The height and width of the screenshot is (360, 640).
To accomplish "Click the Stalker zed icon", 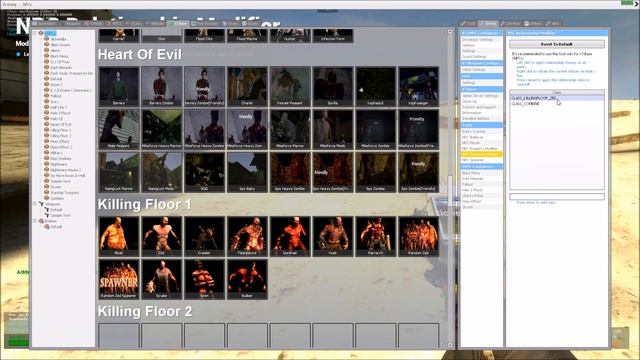I will [247, 279].
